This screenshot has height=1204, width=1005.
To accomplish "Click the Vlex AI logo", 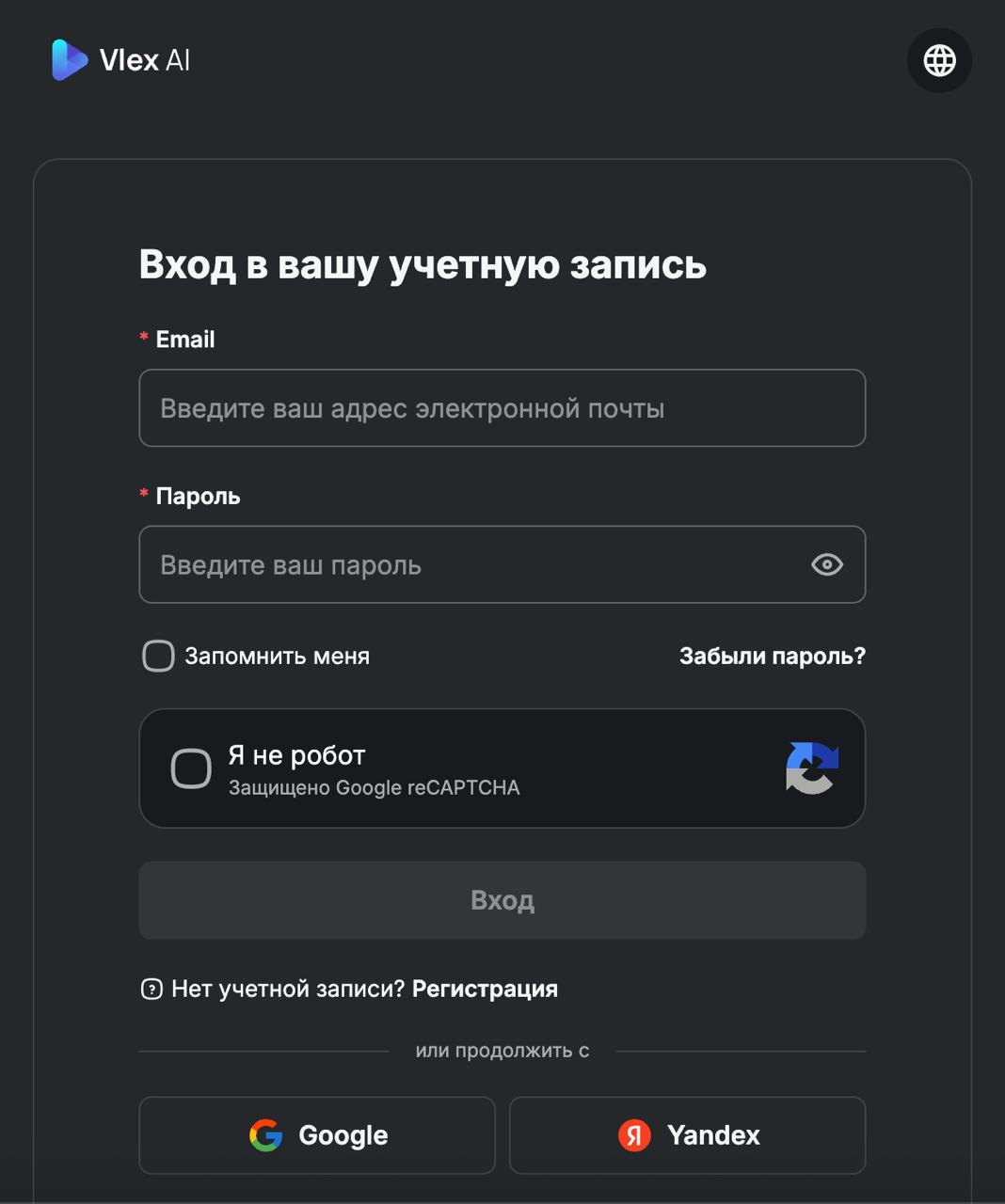I will click(120, 60).
